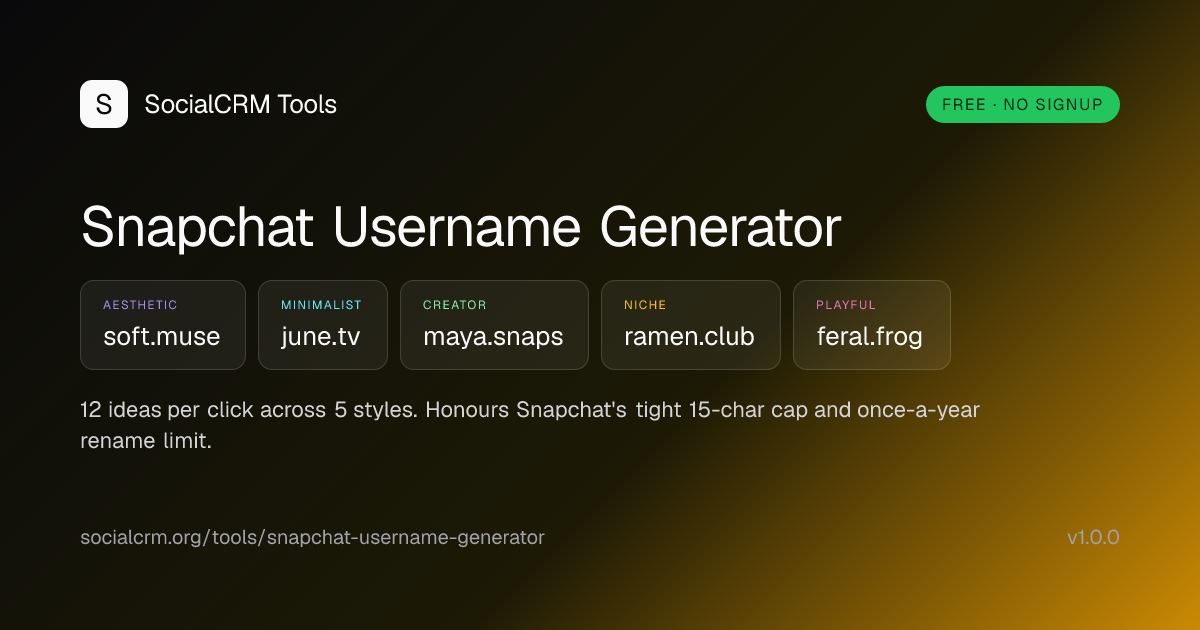Click the SocialCRM 'S' logo icon
The width and height of the screenshot is (1200, 630).
point(104,104)
